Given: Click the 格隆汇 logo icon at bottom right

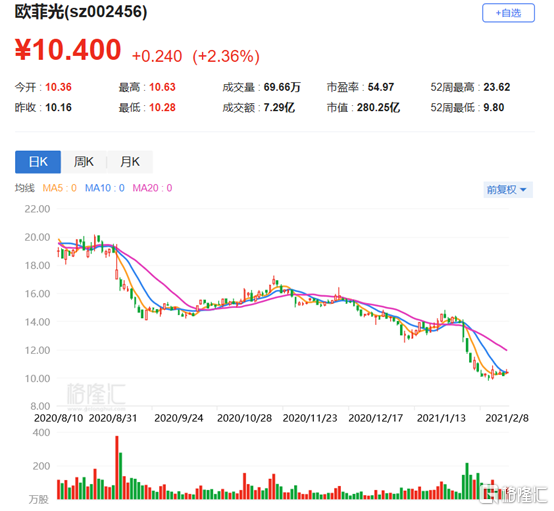Looking at the screenshot, I should coord(489,494).
